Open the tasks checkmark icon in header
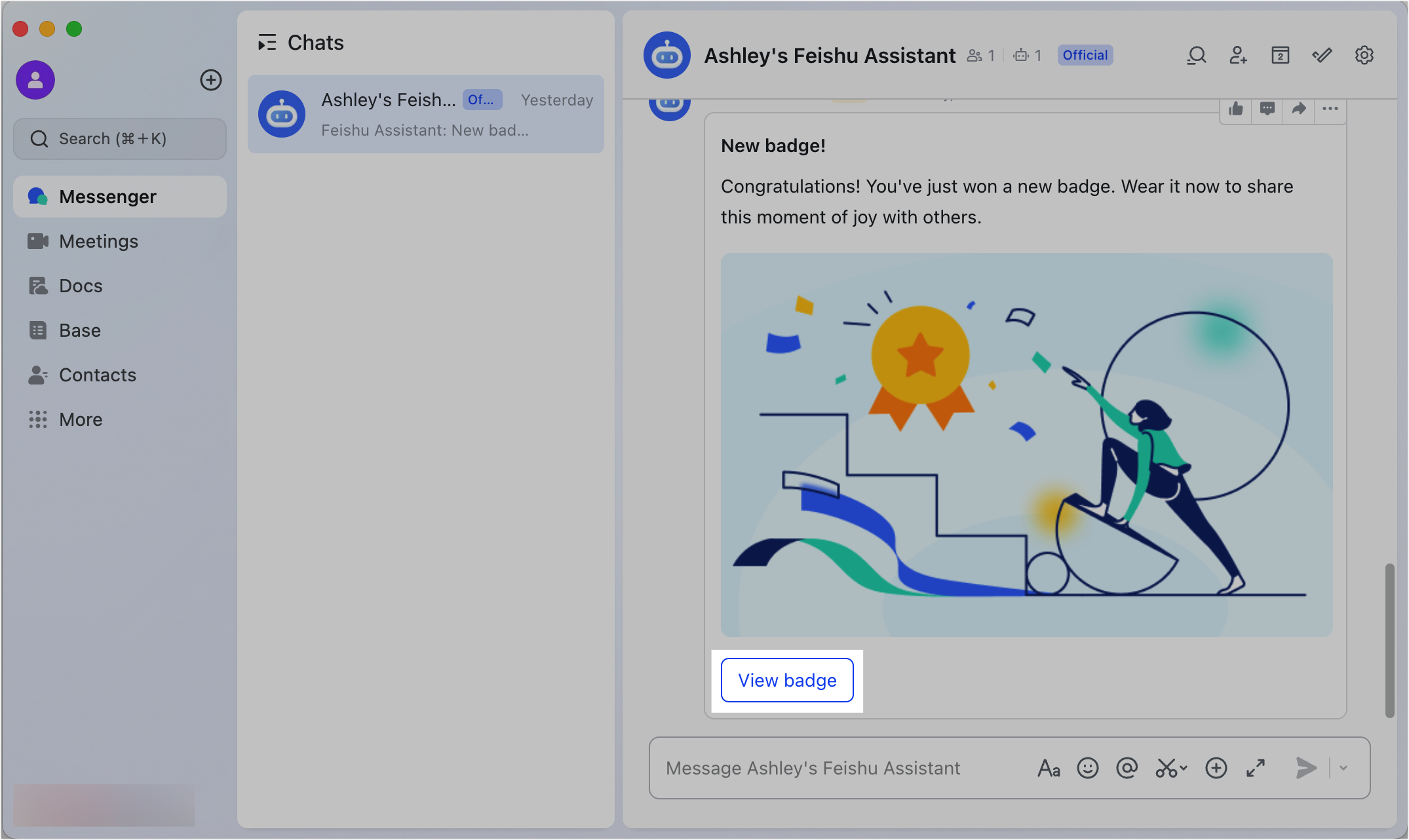Viewport: 1409px width, 840px height. click(1322, 56)
